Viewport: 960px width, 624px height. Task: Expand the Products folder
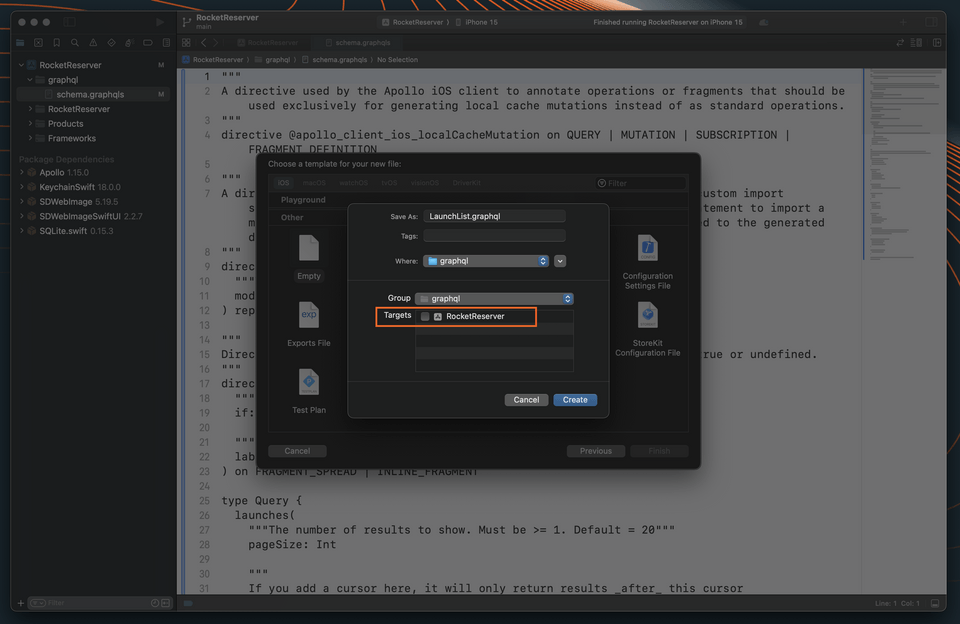click(x=30, y=124)
